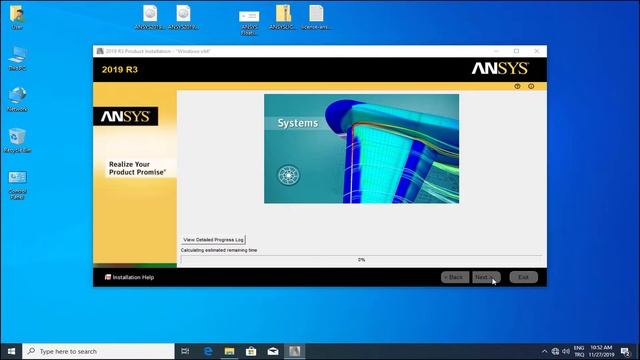This screenshot has width=640, height=360.
Task: Minimize the ANSYS installer window
Action: (496, 51)
